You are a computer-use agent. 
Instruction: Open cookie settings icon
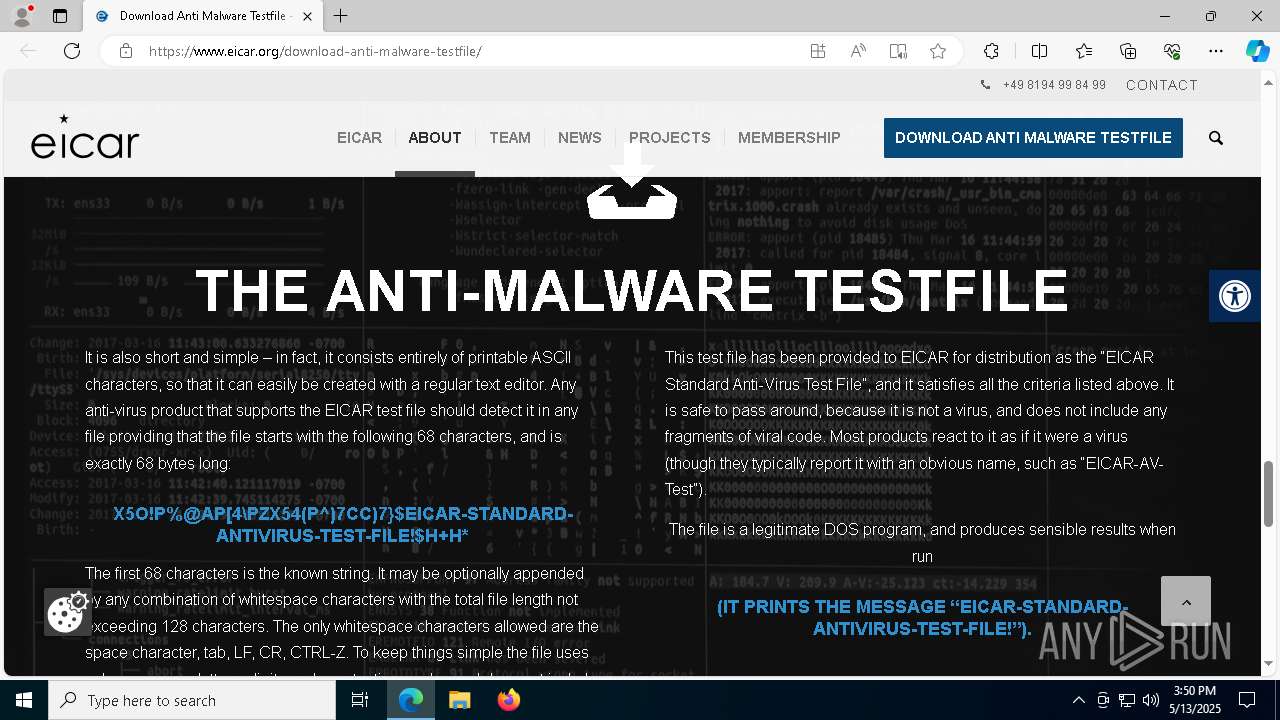67,612
